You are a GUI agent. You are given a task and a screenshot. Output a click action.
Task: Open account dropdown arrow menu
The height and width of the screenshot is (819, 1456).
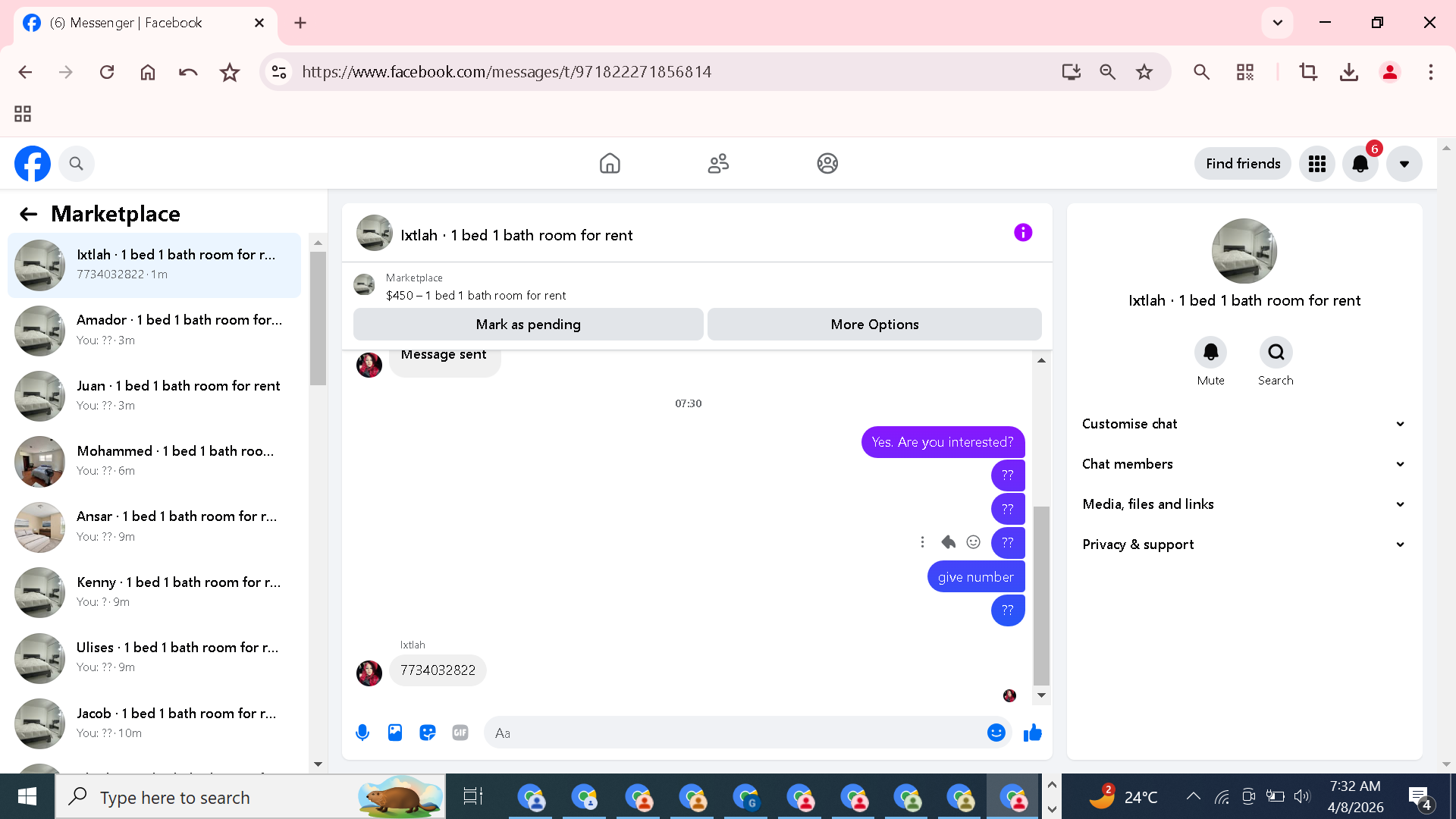tap(1404, 164)
